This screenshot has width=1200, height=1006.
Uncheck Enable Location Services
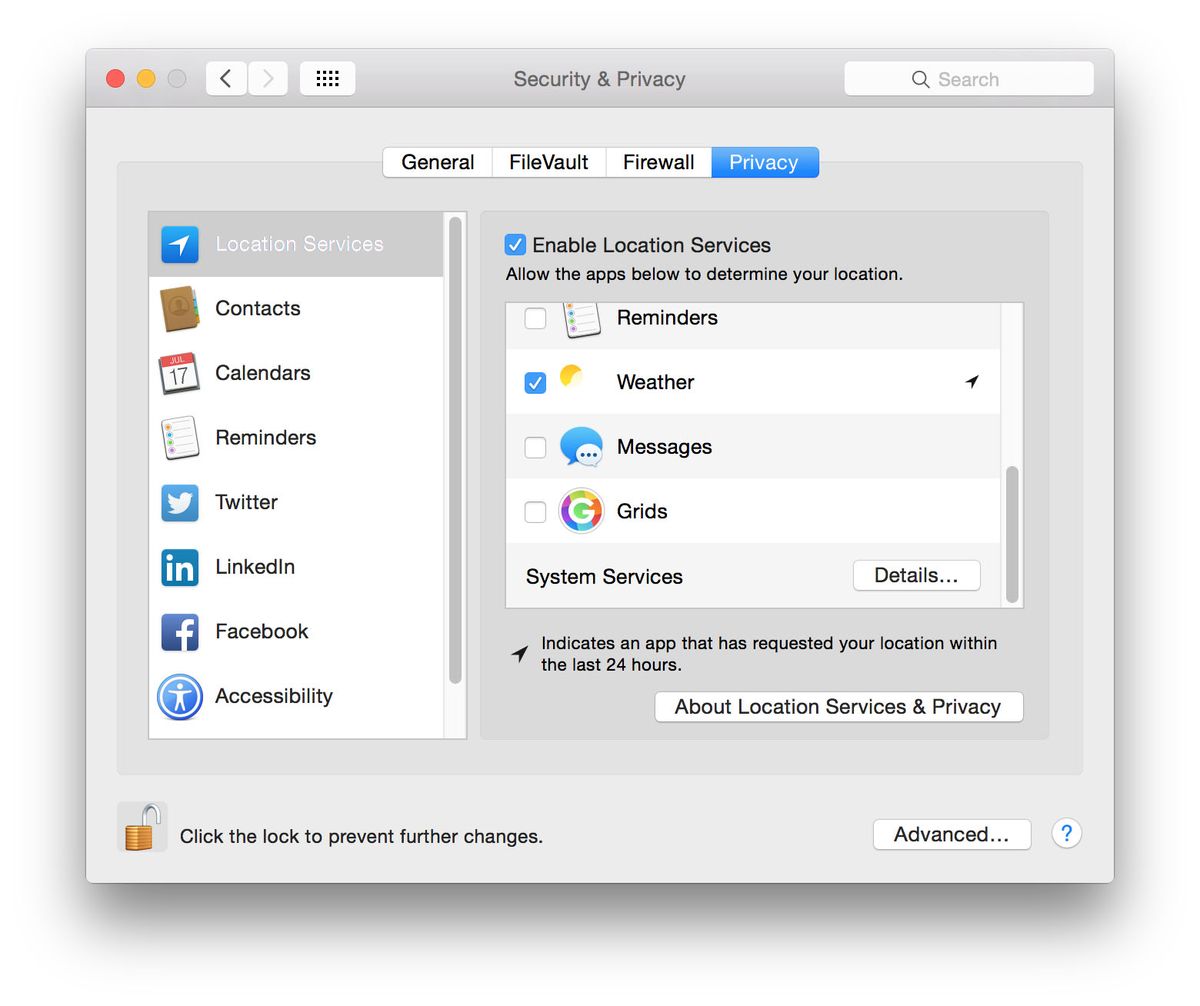[515, 244]
